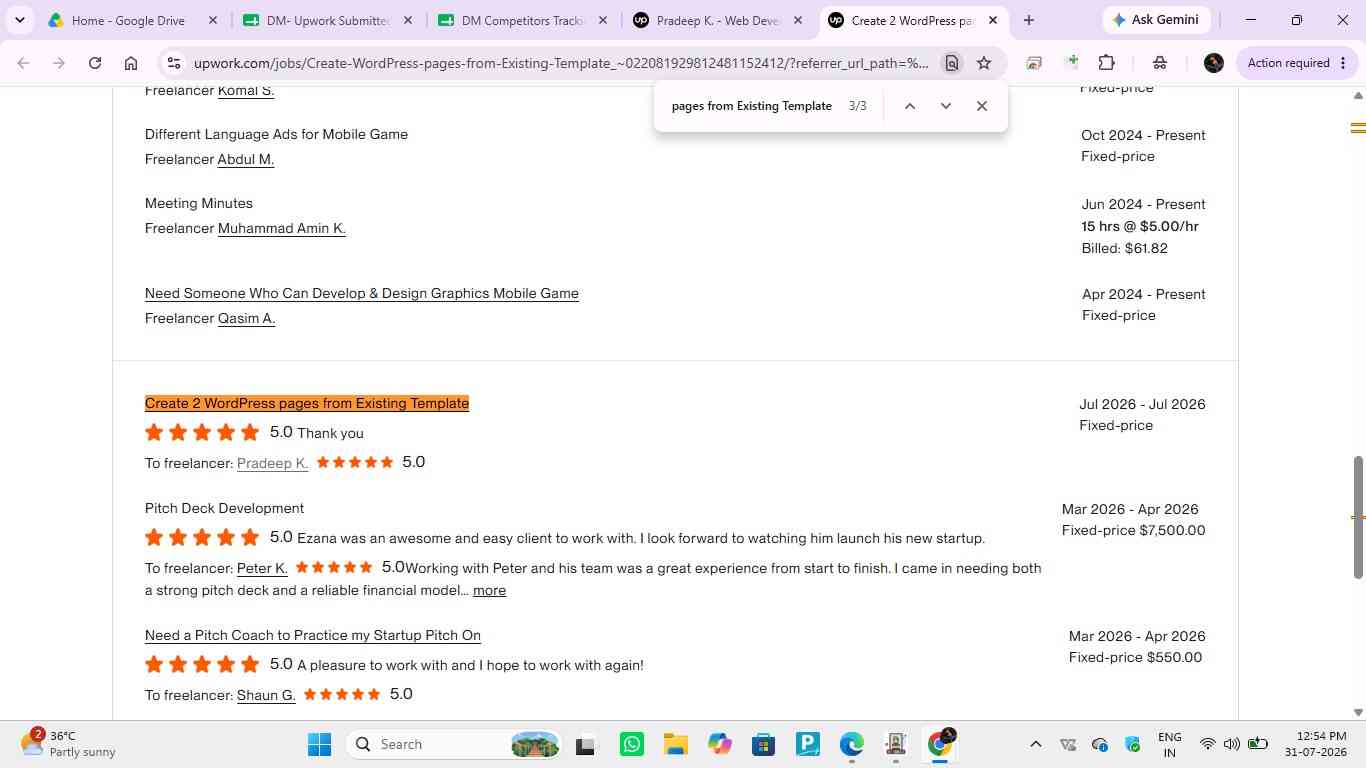The width and height of the screenshot is (1366, 768).
Task: Switch to DM Competitors Tracker tab
Action: point(524,20)
